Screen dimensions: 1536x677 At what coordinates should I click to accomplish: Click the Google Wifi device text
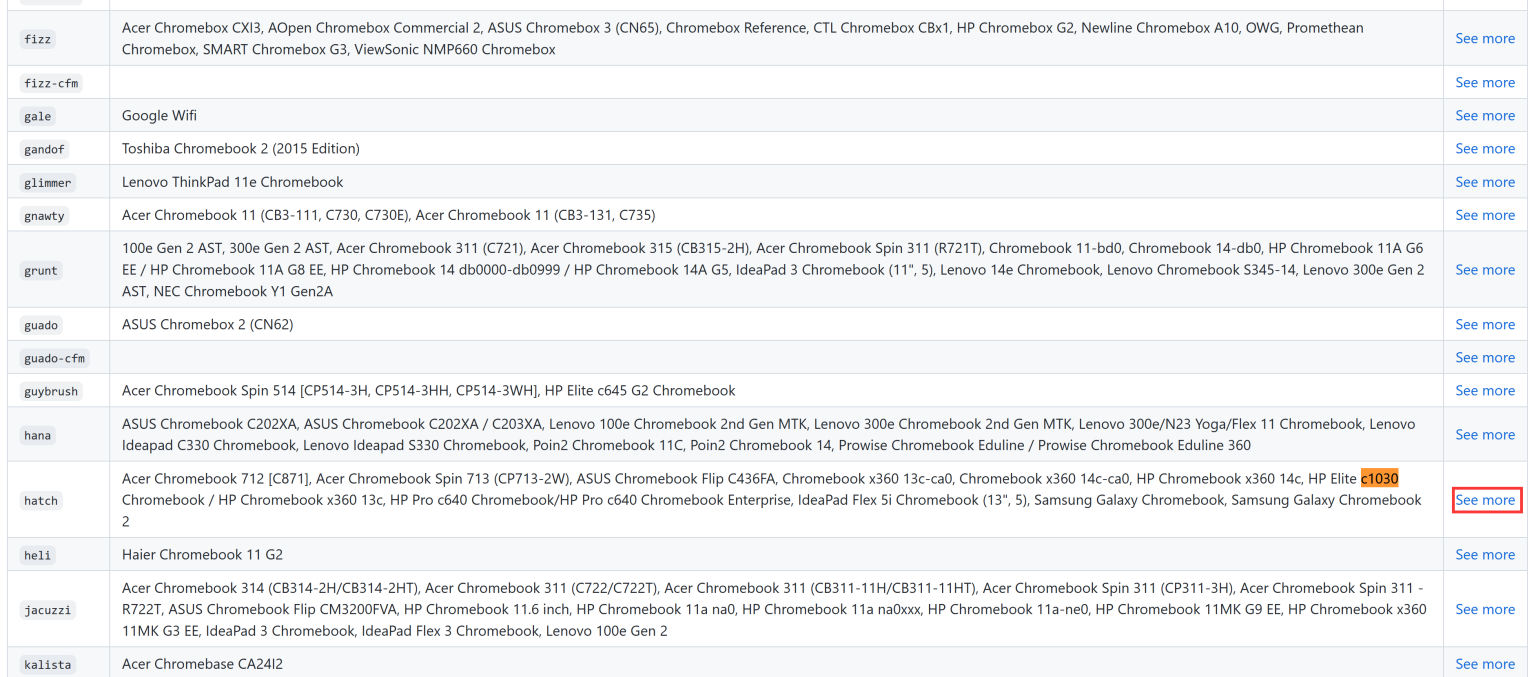(x=159, y=115)
